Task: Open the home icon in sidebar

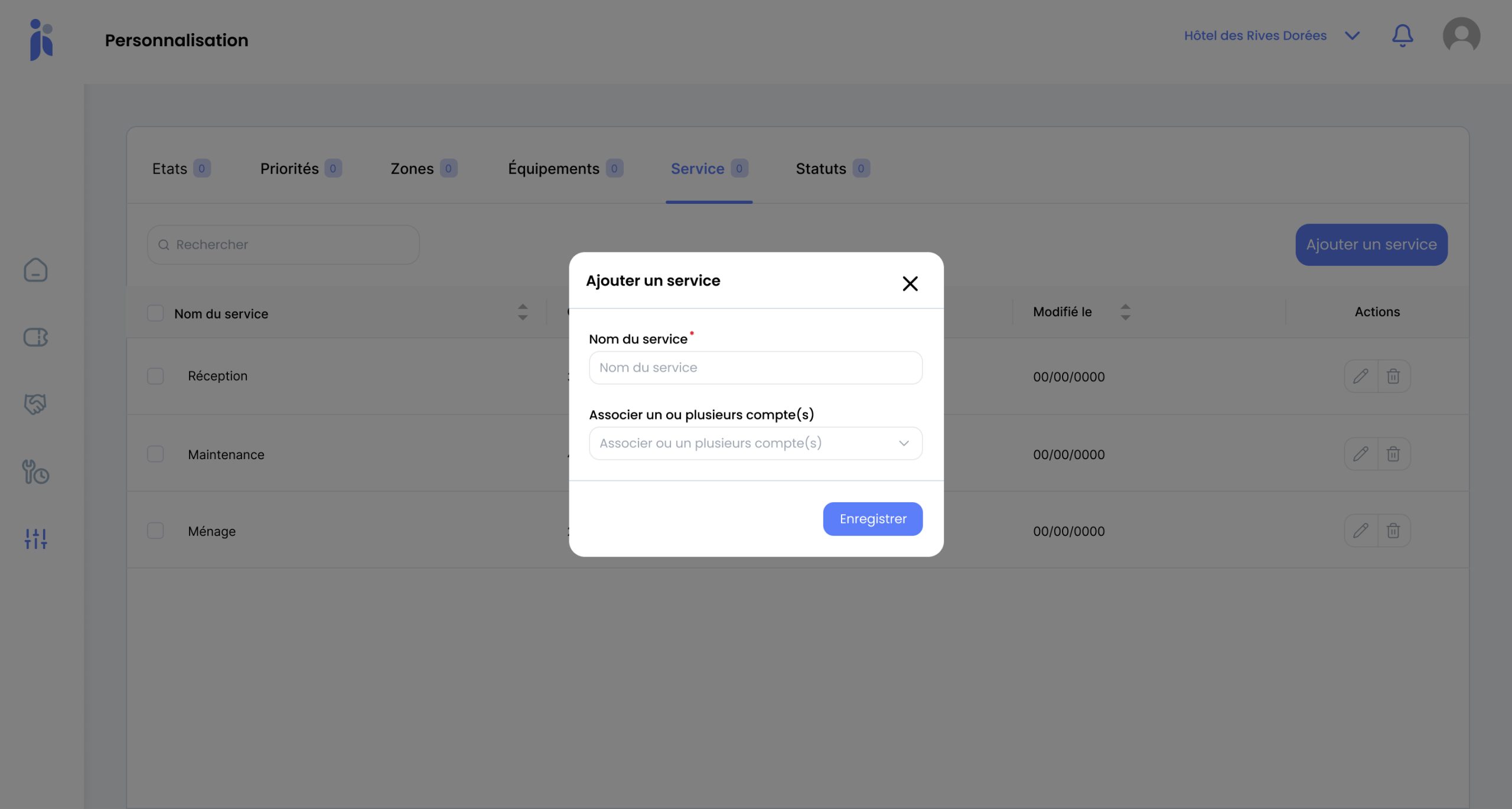Action: [x=35, y=270]
